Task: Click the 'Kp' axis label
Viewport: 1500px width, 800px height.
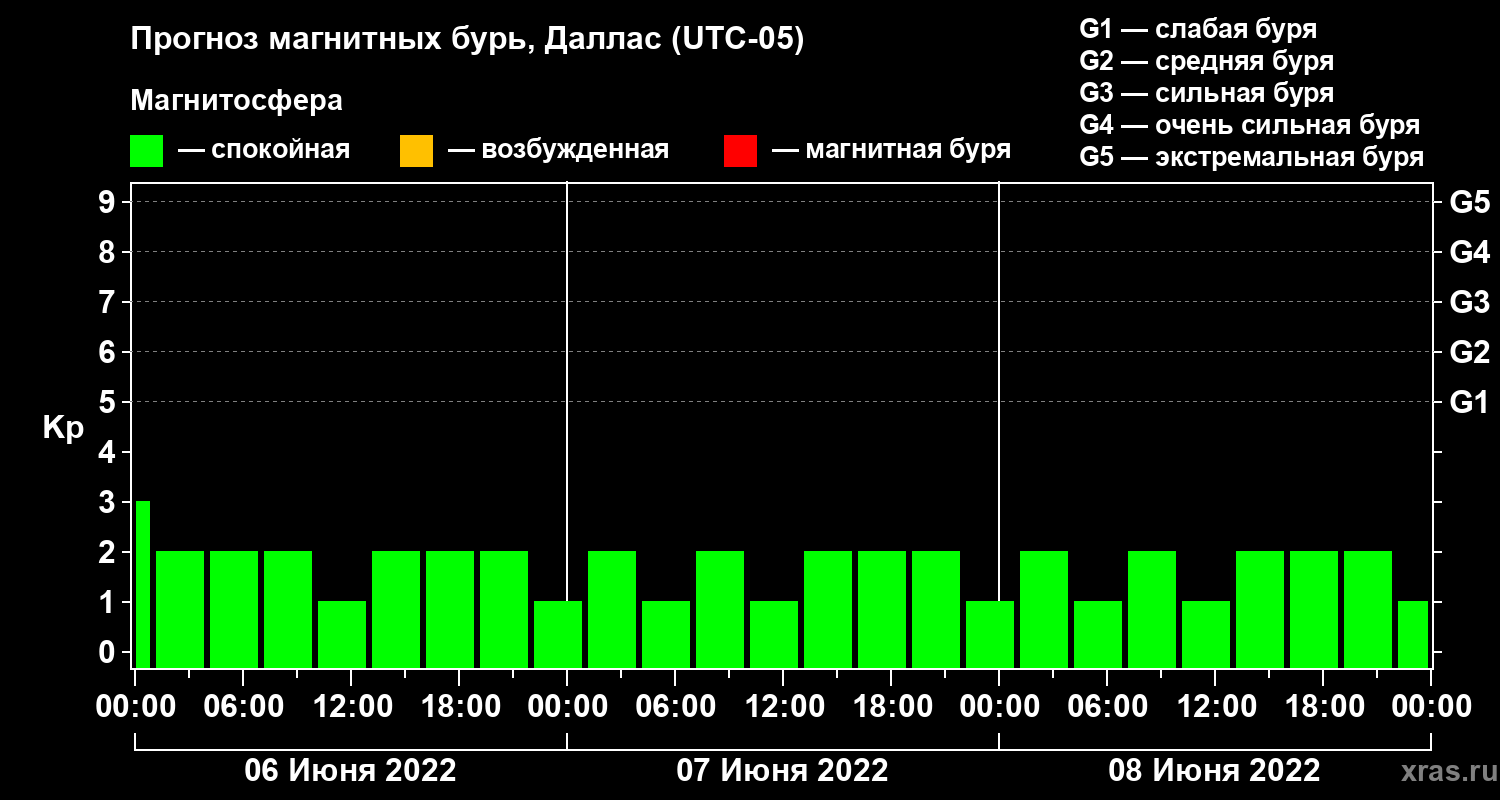Action: point(63,428)
